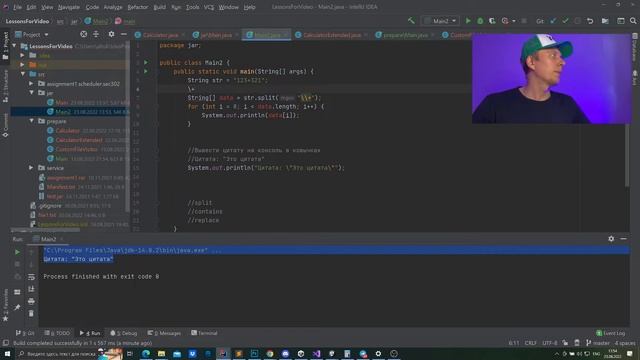Hide the Project tool window

coord(124,35)
